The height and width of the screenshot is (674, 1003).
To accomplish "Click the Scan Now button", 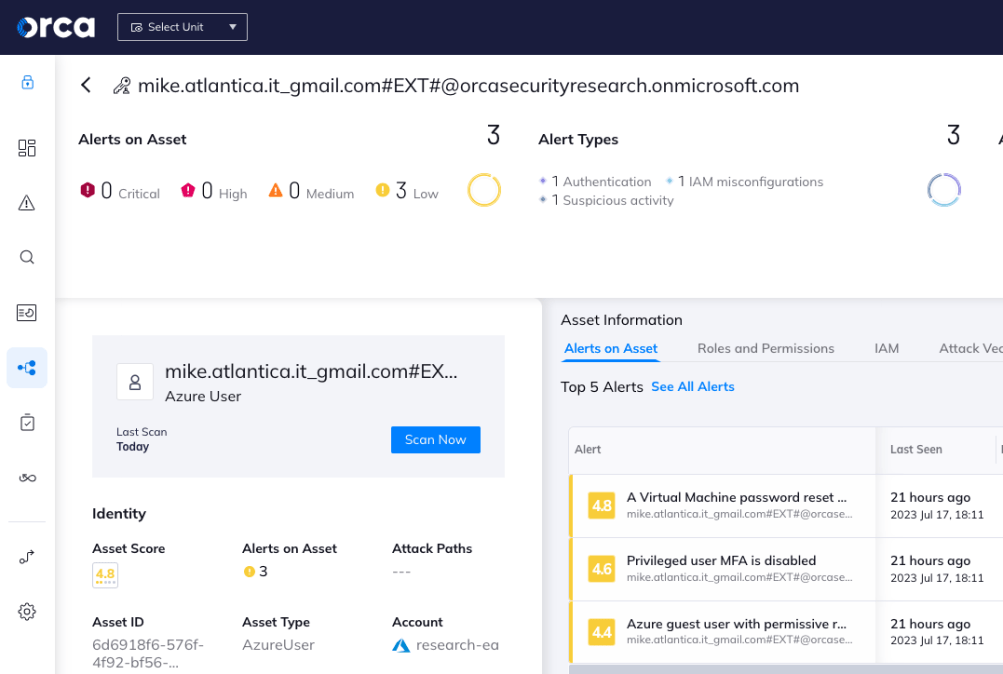I will coord(436,440).
